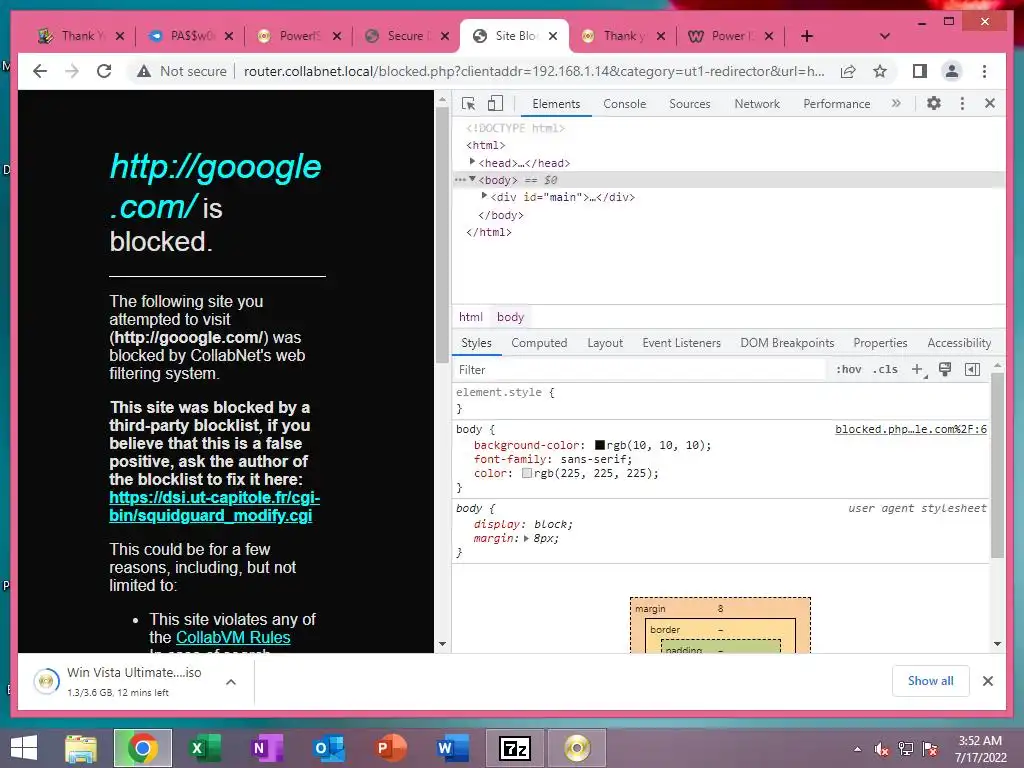The image size is (1024, 768).
Task: Focus the styles Filter field
Action: (x=640, y=370)
